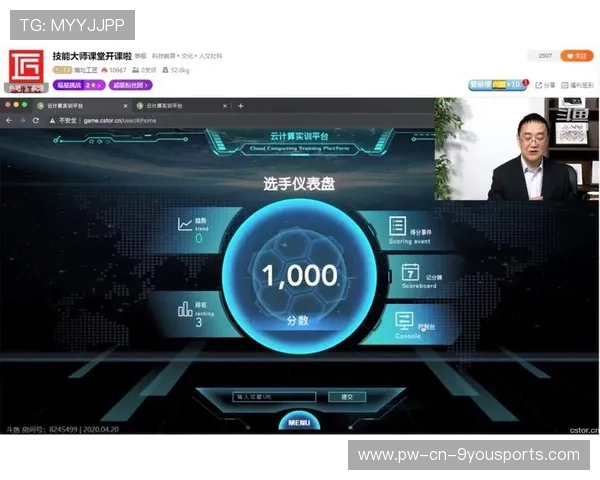Select the first 云计算实训平台 browser tab
This screenshot has height=480, width=600.
(x=83, y=106)
